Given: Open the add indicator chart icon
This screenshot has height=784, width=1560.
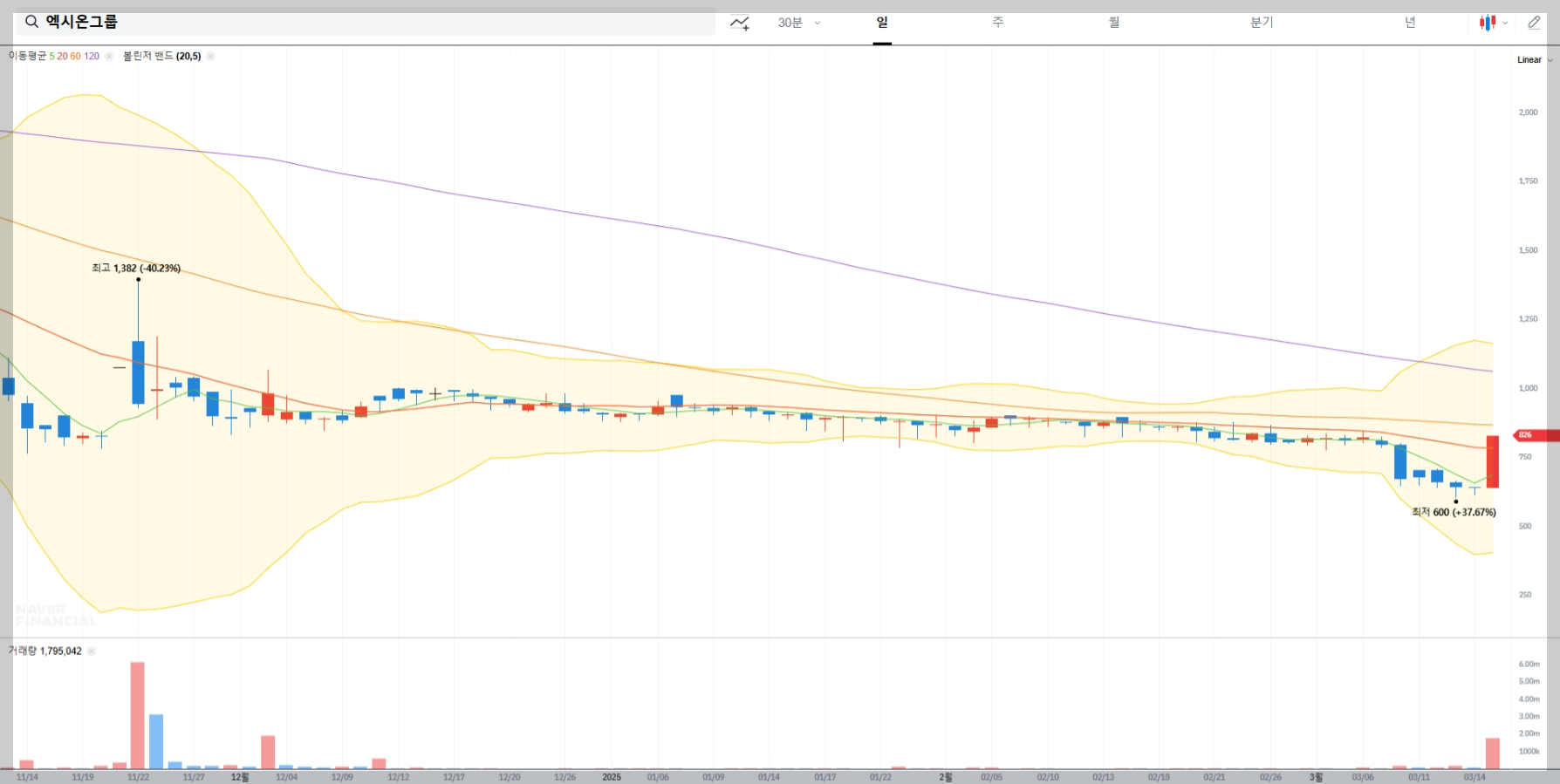Looking at the screenshot, I should [740, 24].
